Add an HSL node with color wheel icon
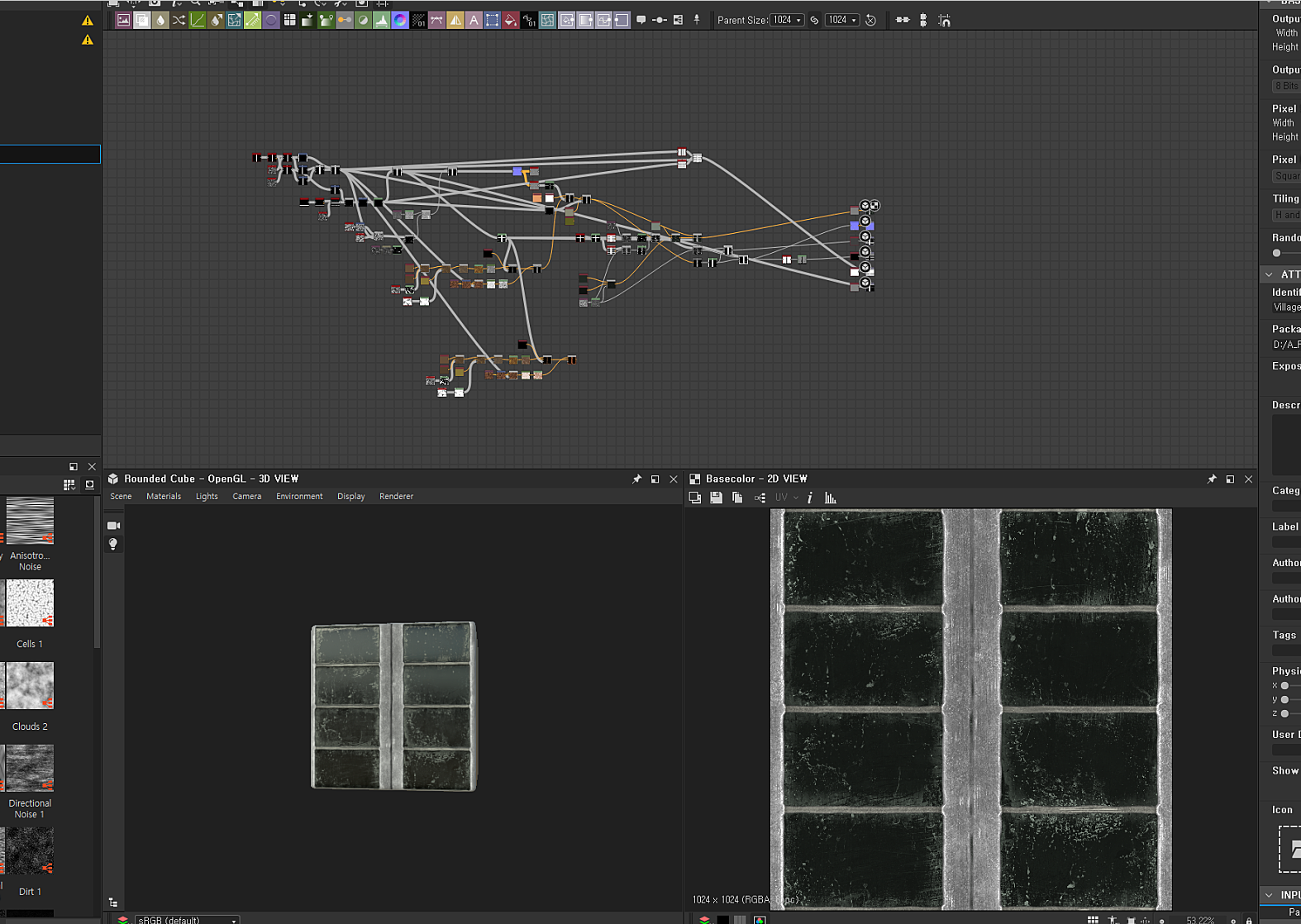 [x=400, y=20]
